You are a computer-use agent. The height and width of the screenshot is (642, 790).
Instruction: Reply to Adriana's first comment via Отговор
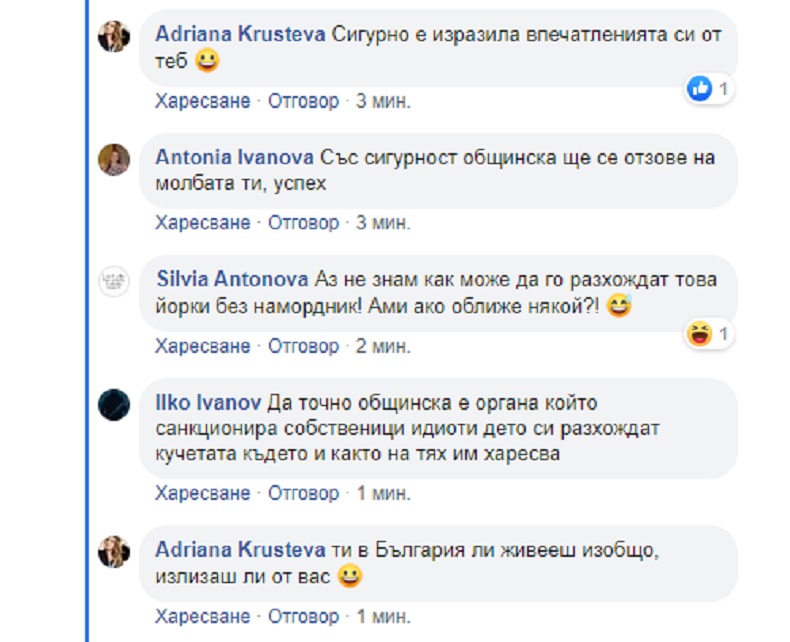pyautogui.click(x=304, y=101)
